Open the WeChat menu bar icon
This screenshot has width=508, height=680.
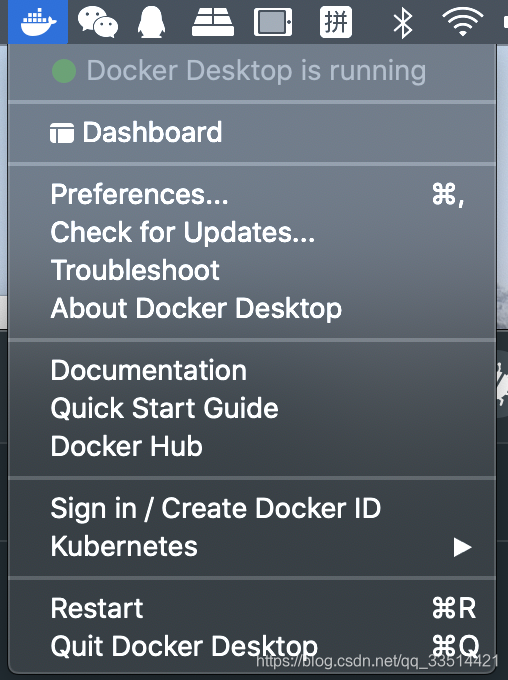[x=98, y=23]
